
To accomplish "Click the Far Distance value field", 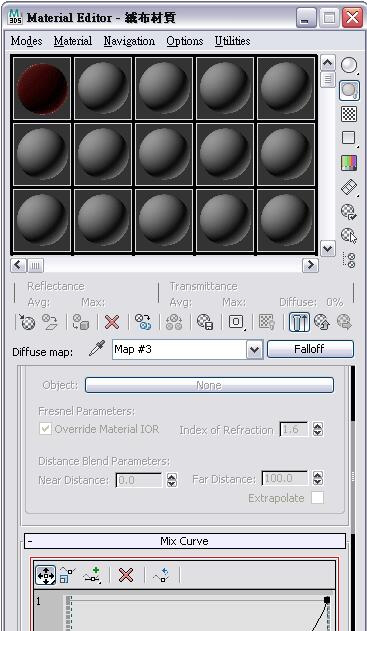I will click(285, 478).
